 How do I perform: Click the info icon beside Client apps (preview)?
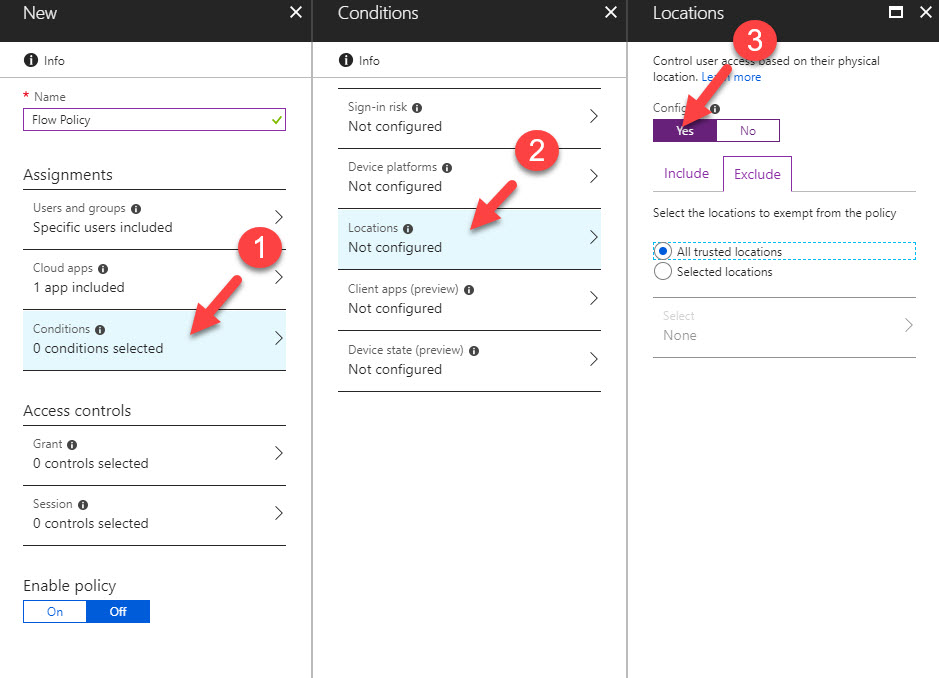click(469, 290)
